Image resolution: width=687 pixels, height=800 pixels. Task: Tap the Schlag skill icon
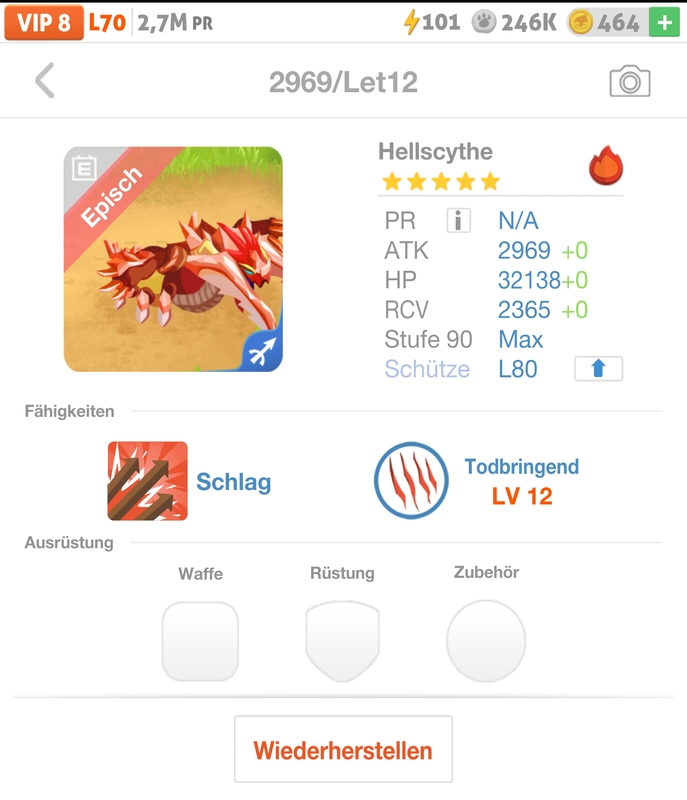pos(147,481)
